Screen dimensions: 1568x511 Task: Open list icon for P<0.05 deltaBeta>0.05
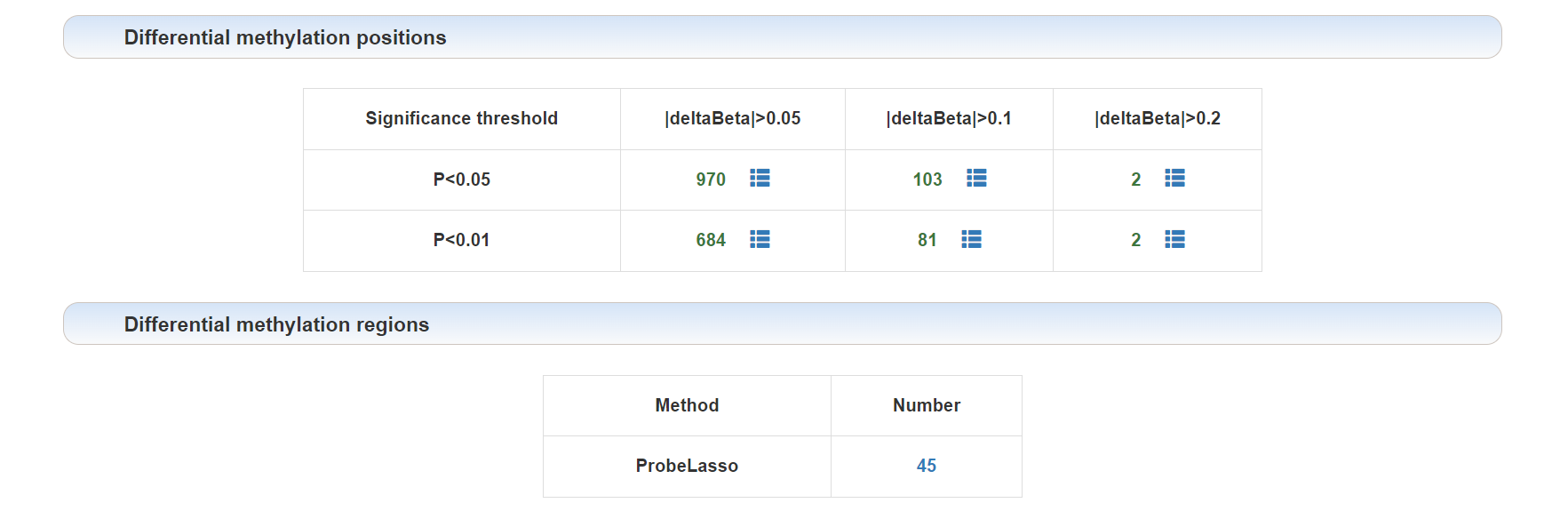pos(760,179)
